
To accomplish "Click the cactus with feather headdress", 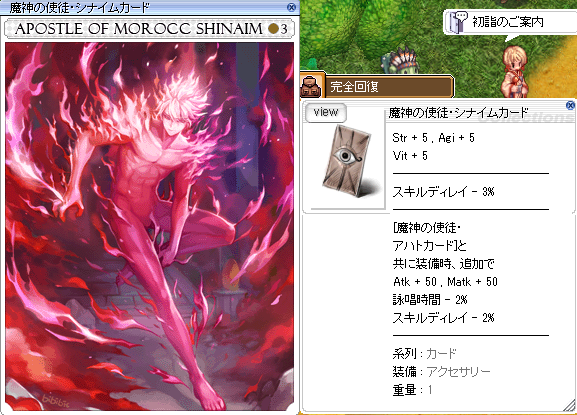I will click(x=399, y=61).
